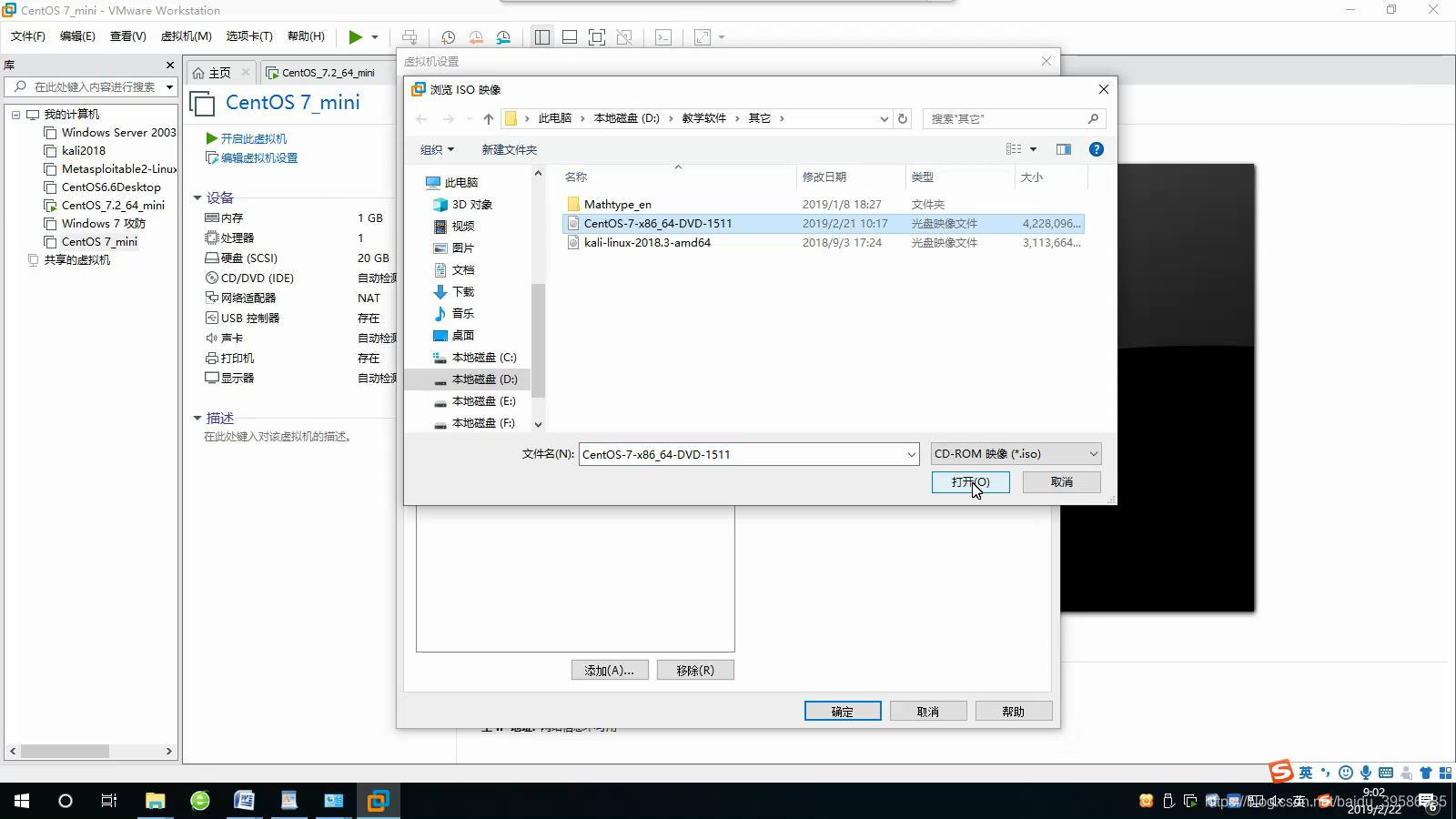This screenshot has height=819, width=1456.
Task: Click 新建文件夹 button
Action: click(509, 150)
